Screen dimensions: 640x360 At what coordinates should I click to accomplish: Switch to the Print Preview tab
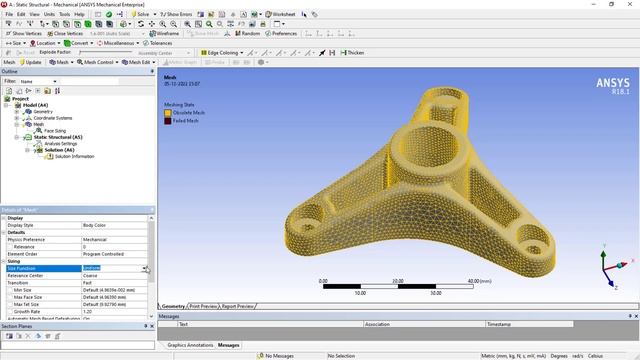click(x=203, y=306)
